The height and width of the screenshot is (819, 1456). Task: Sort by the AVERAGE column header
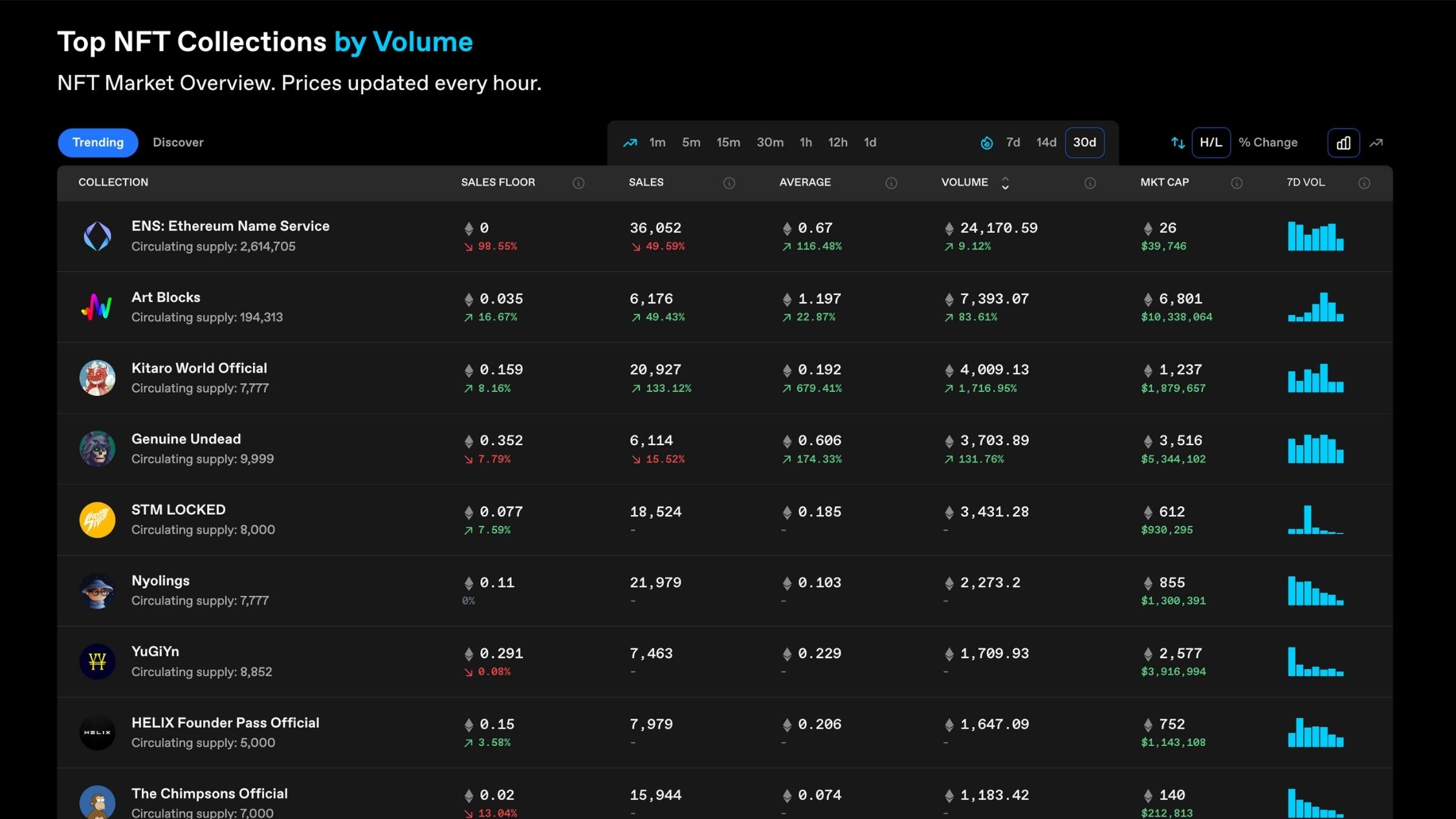tap(805, 182)
